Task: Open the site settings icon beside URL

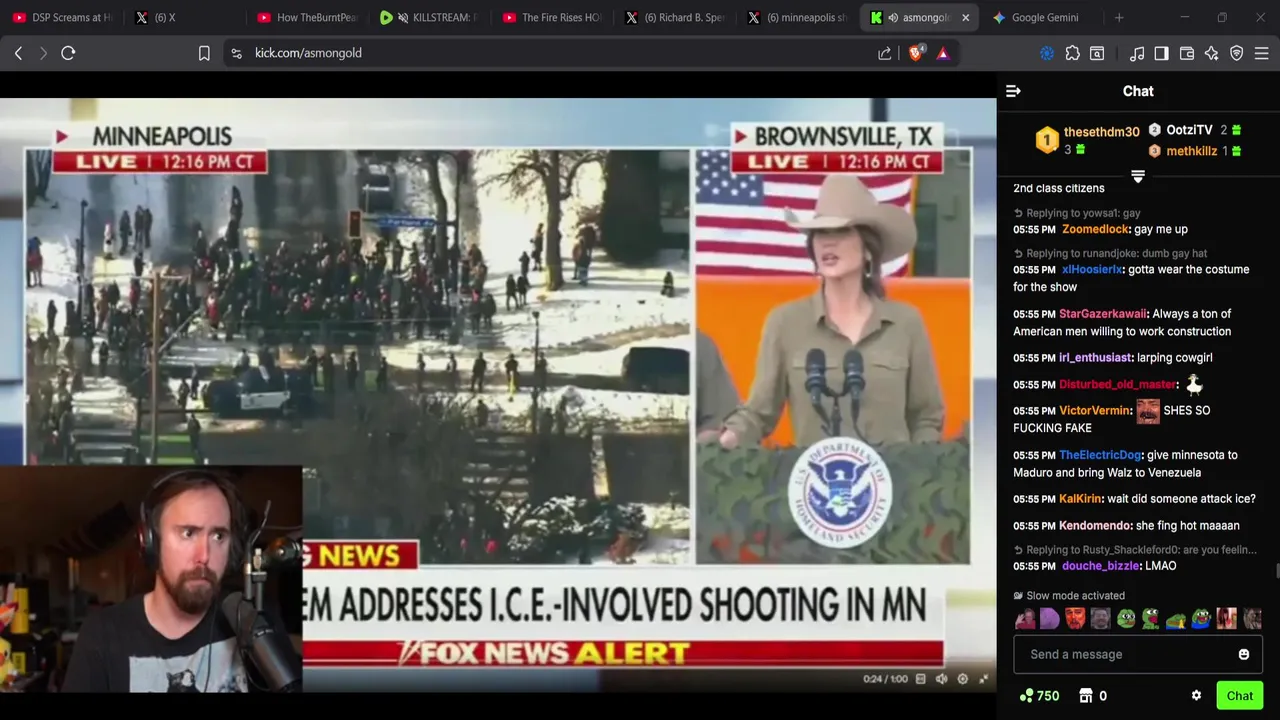Action: 236,53
